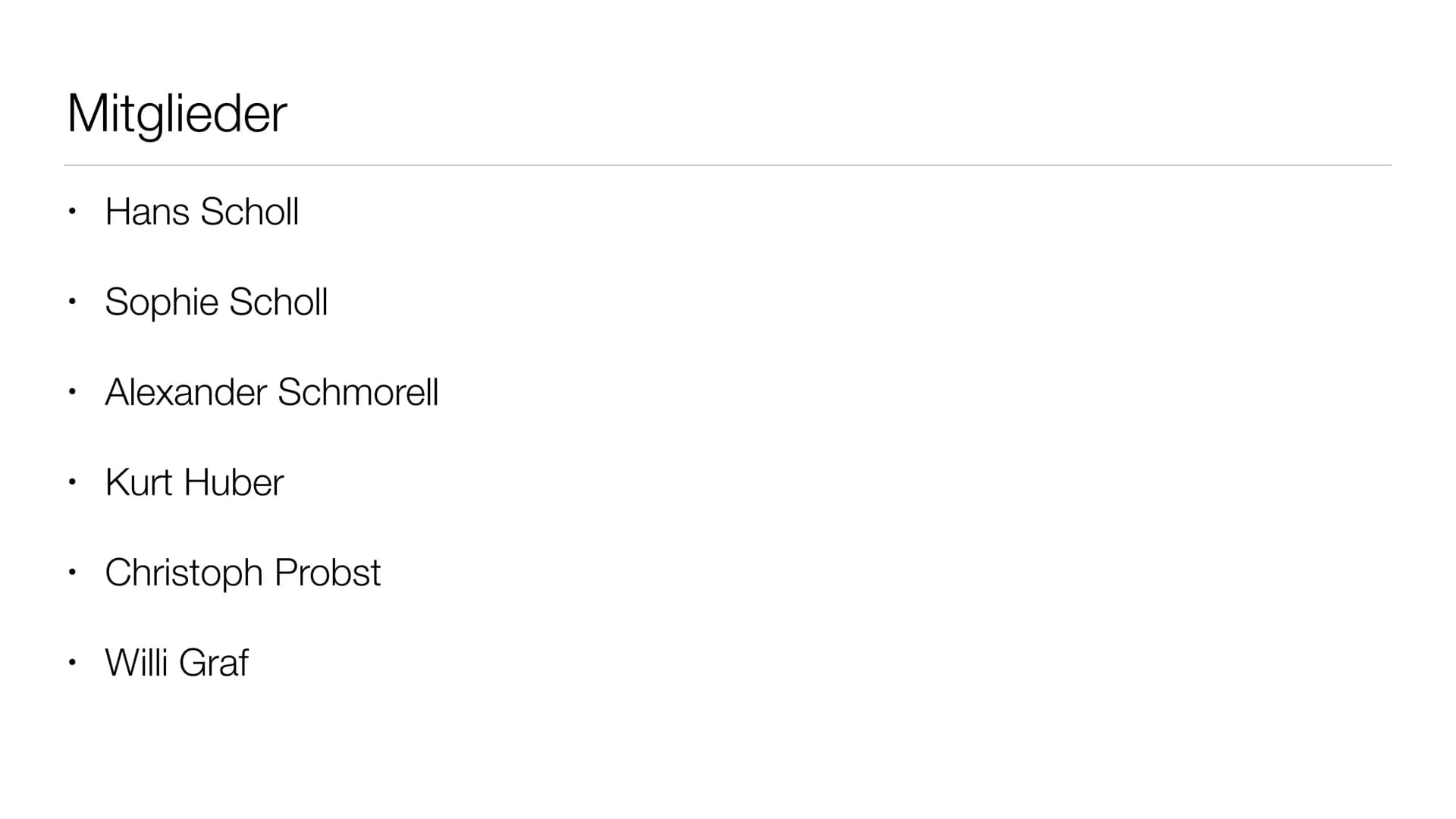Click the surname Graf
The image size is (1456, 819).
tap(213, 663)
